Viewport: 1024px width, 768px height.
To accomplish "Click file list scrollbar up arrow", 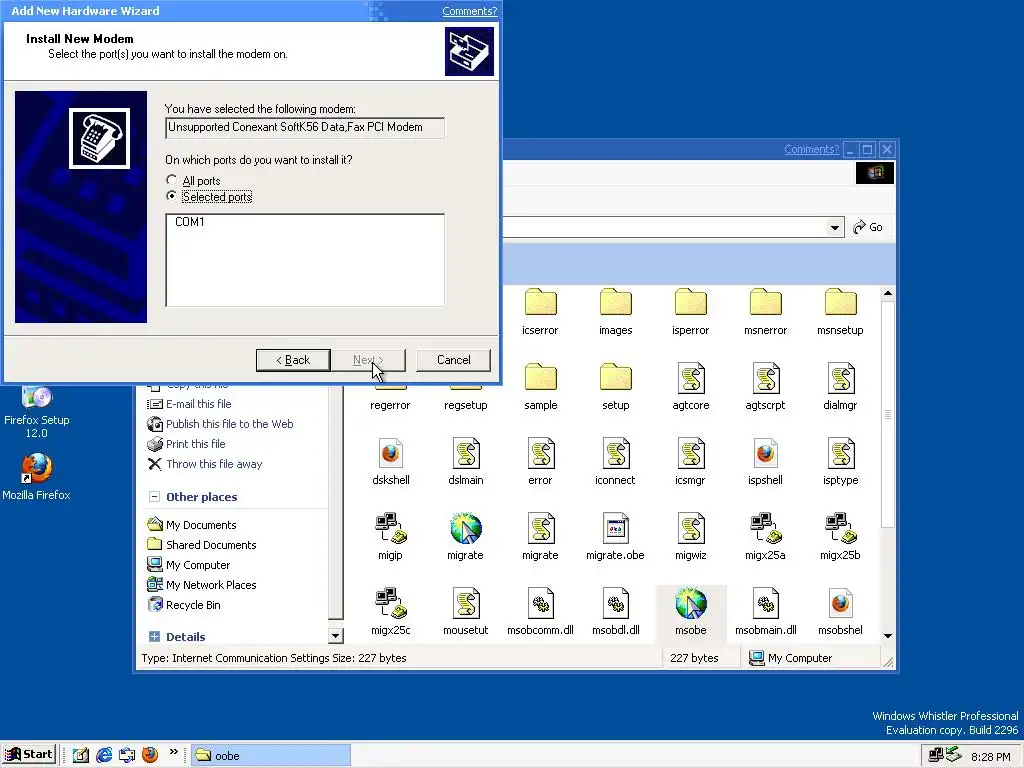I will [888, 293].
